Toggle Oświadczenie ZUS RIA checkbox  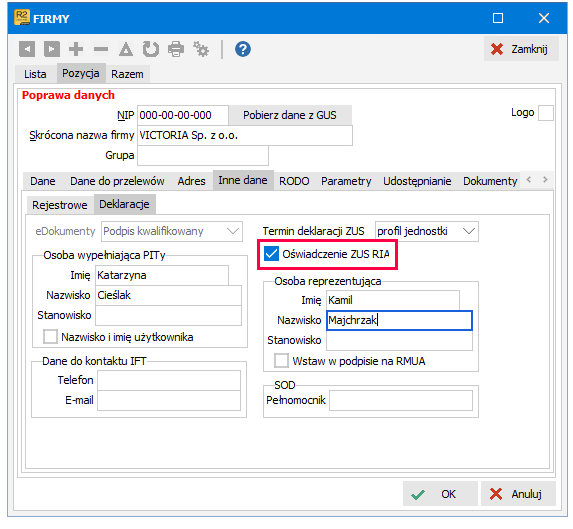[271, 254]
